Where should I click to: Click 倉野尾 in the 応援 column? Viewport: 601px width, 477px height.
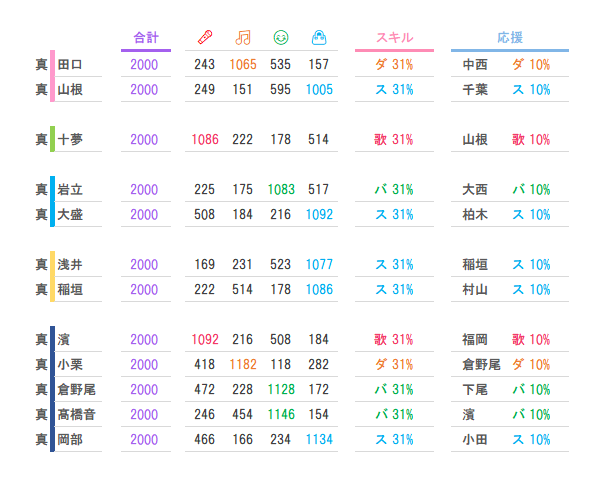coord(481,364)
